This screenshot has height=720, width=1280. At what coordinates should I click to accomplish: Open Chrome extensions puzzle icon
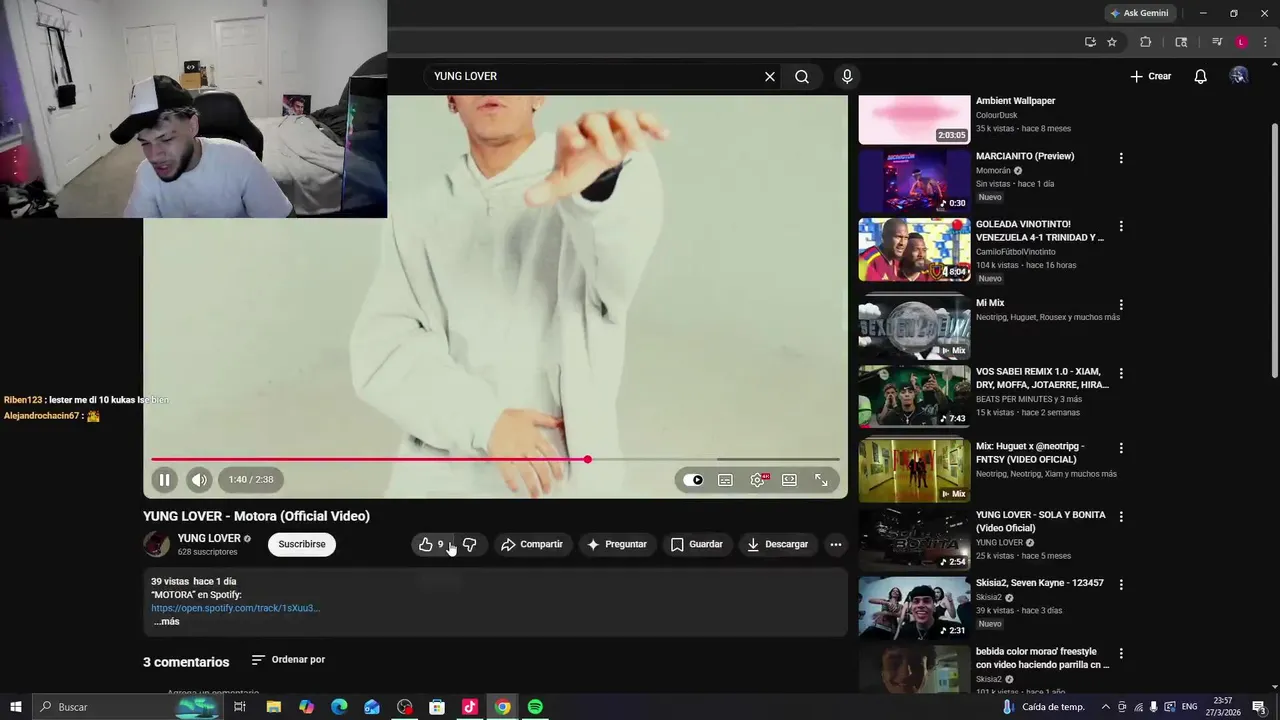pyautogui.click(x=1146, y=42)
